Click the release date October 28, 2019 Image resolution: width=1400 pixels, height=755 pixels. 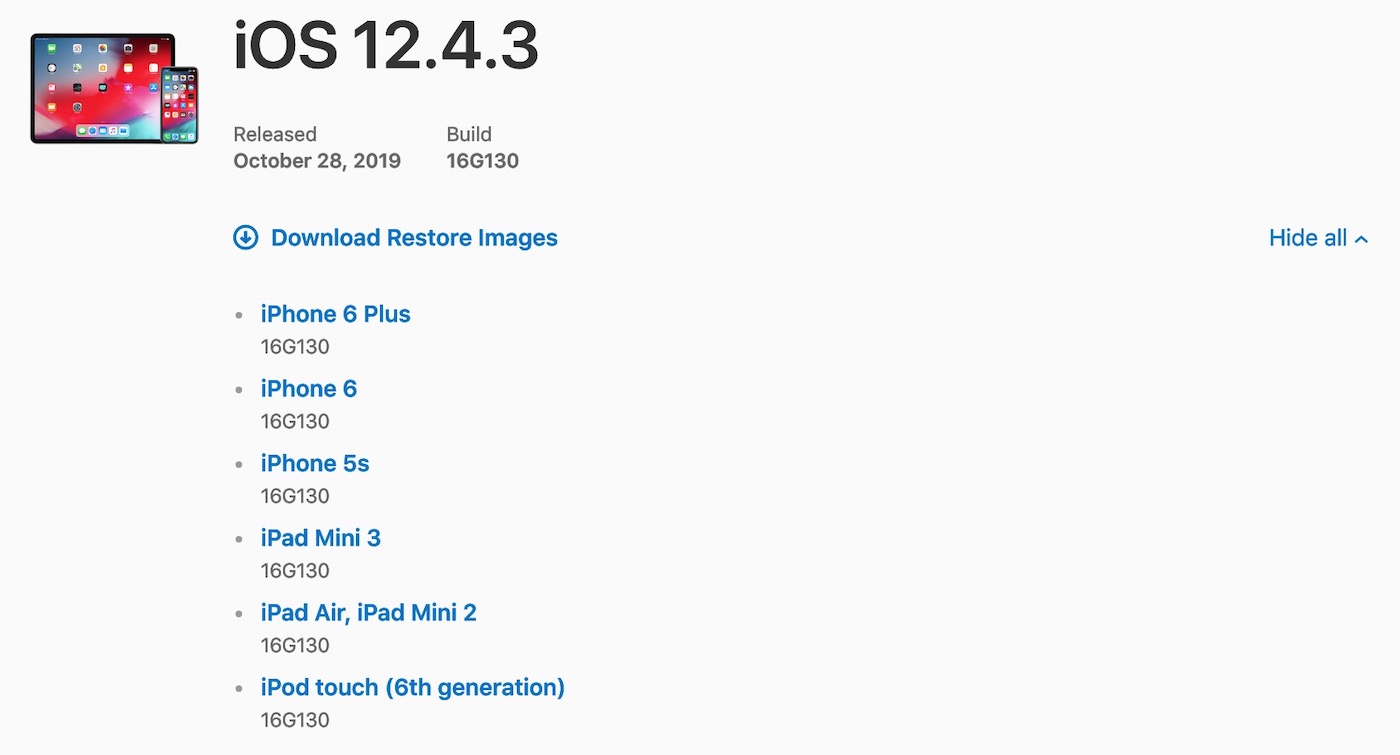[317, 161]
